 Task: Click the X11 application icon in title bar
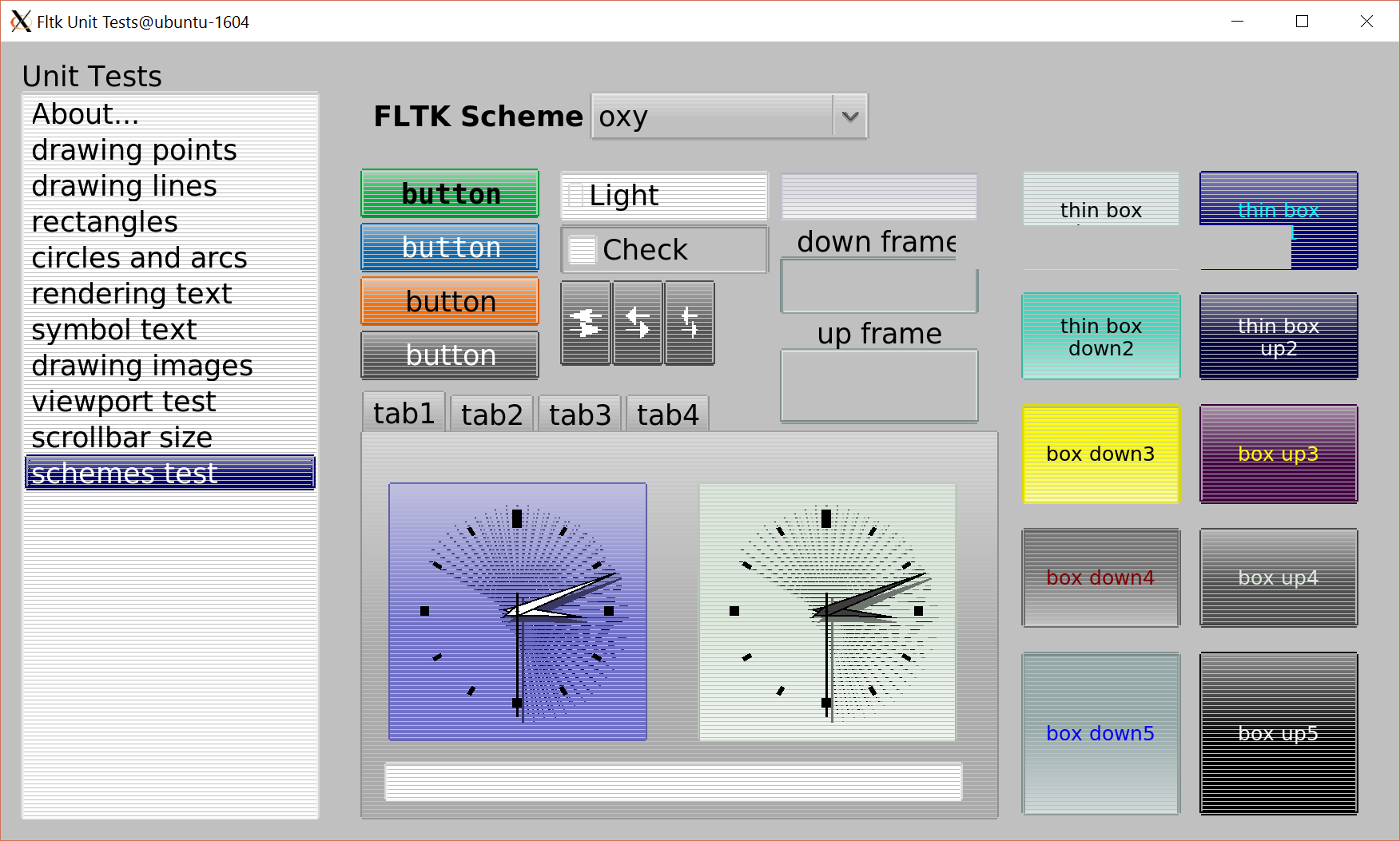coord(21,22)
